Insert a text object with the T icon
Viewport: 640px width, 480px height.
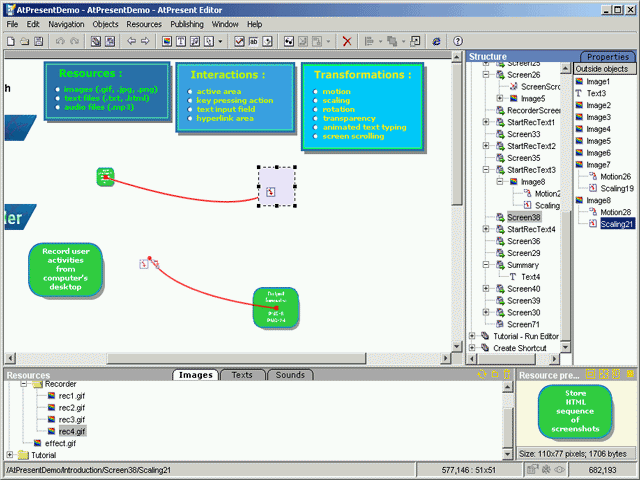[x=181, y=41]
